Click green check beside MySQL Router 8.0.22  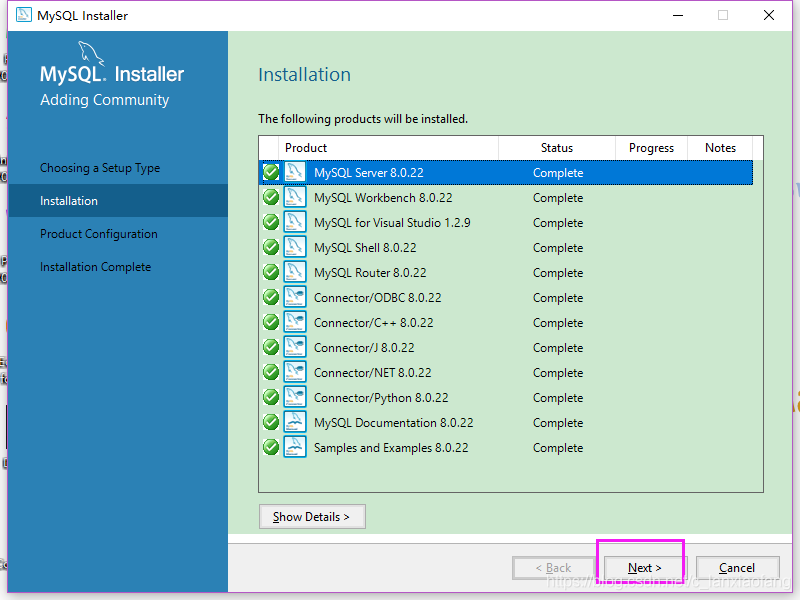pos(271,272)
